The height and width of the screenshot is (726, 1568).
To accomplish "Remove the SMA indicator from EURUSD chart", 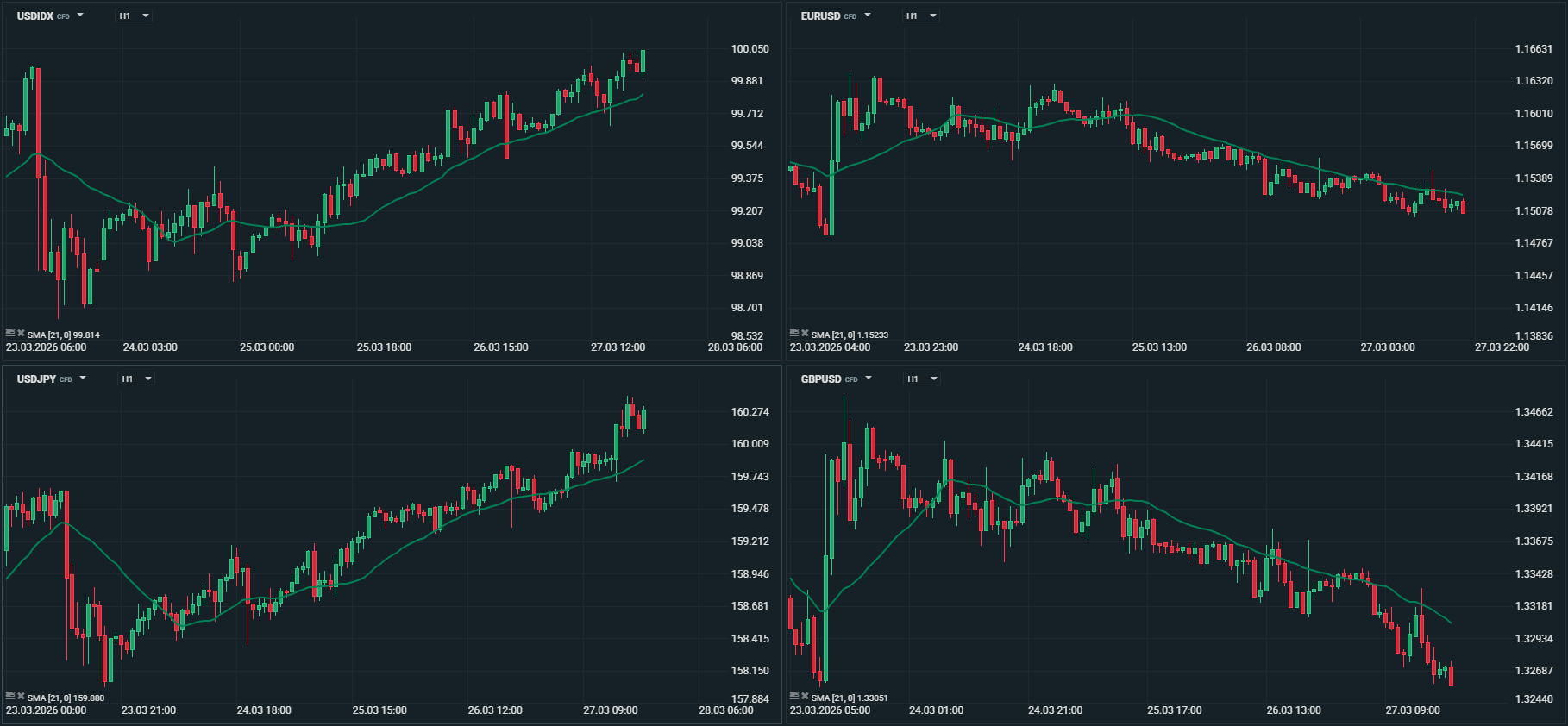I will coord(805,333).
